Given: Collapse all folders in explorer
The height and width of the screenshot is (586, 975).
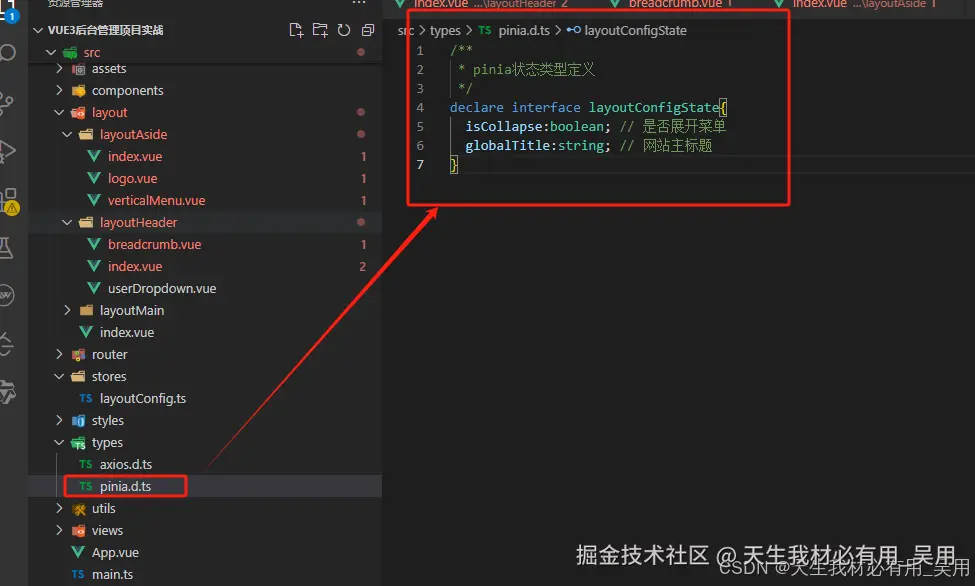Looking at the screenshot, I should click(x=367, y=30).
